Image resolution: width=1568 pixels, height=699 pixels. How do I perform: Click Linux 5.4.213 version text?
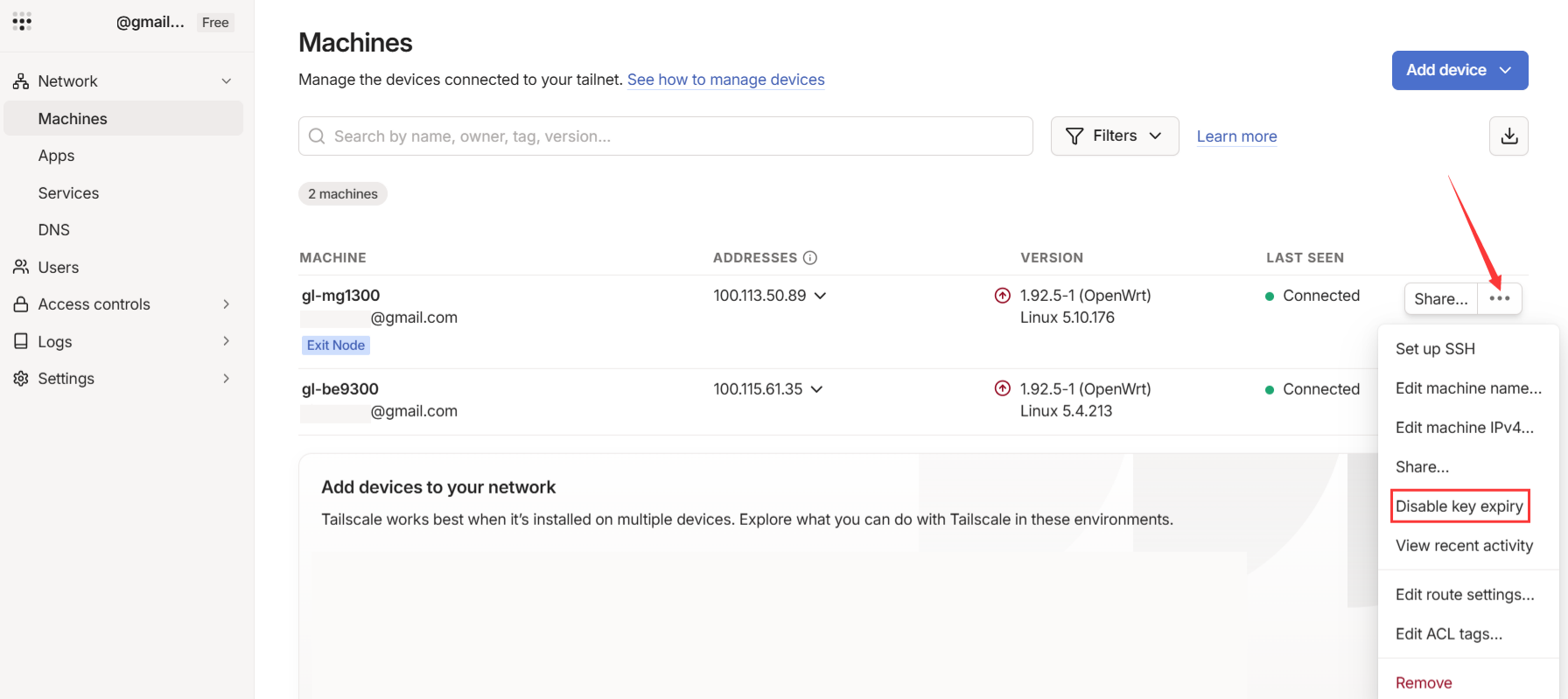(1066, 411)
